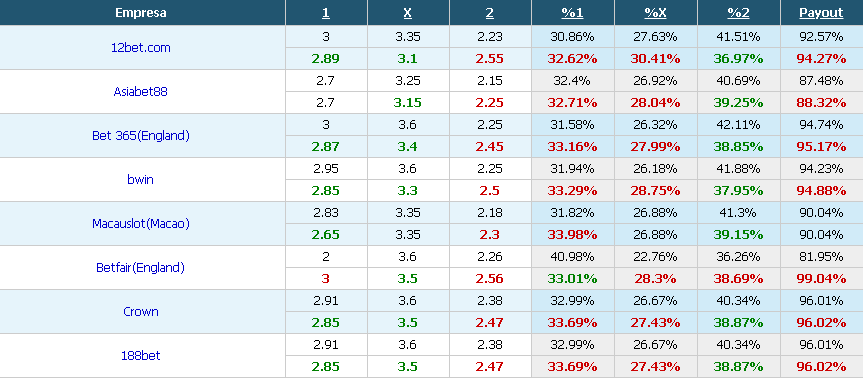
Task: Sort by the %X column header
Action: 656,13
